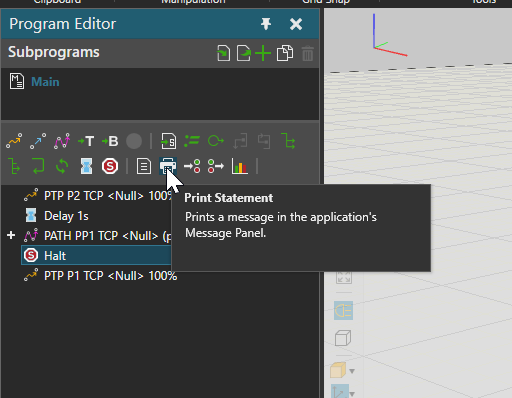Open the coordinate frame dropdown arrow
The image size is (512, 398).
352,394
